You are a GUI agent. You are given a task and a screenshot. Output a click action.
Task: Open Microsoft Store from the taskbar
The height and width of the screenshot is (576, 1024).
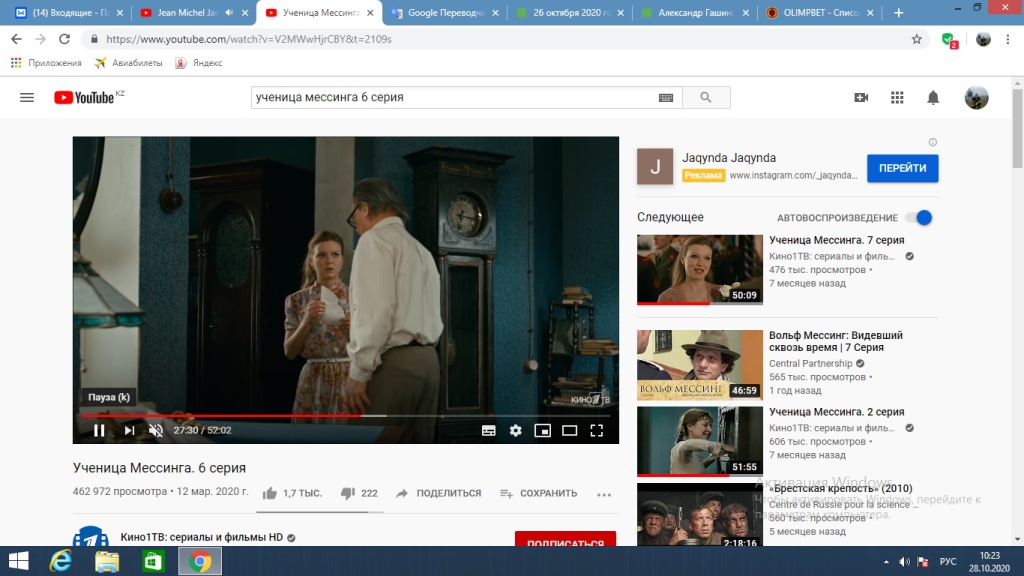[x=153, y=561]
